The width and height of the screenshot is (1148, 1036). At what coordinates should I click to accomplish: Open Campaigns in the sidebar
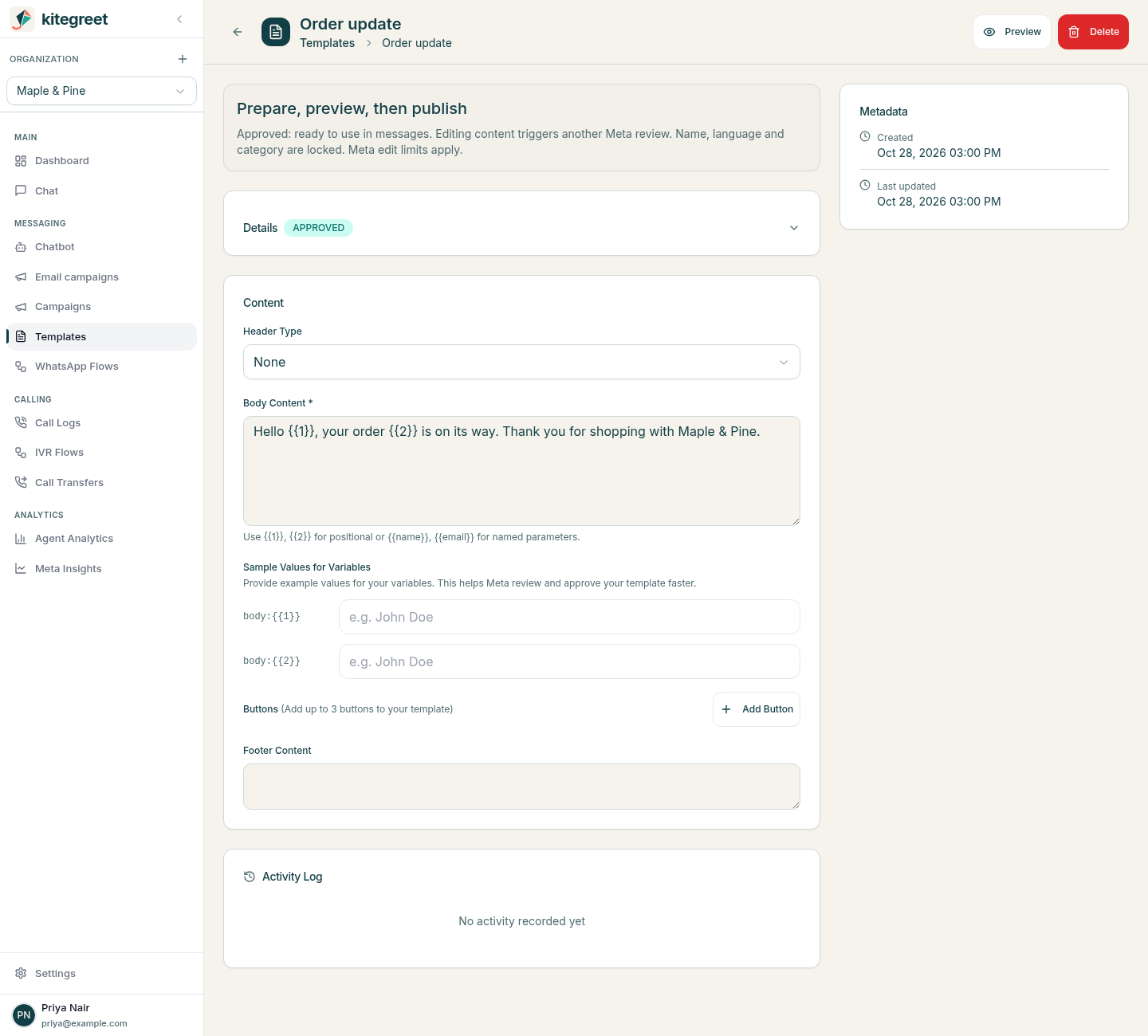coord(101,307)
